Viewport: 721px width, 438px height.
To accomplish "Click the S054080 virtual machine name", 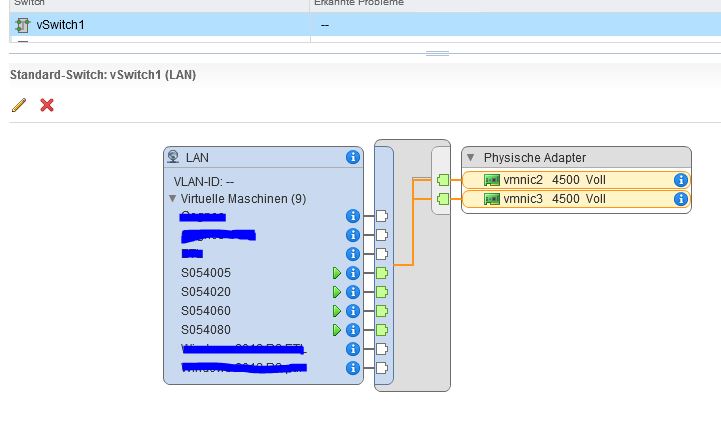I will (206, 330).
